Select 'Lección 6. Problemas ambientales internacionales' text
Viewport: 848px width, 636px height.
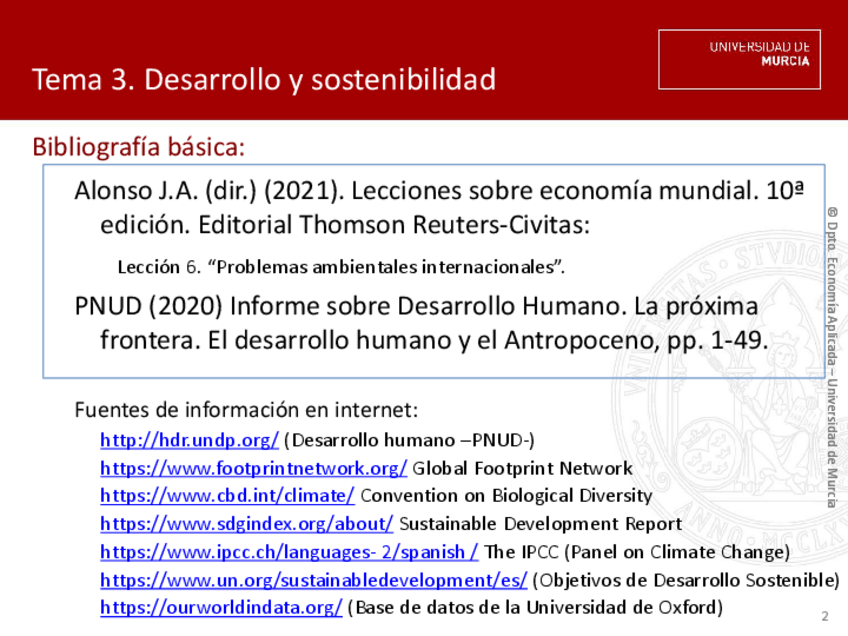click(341, 267)
